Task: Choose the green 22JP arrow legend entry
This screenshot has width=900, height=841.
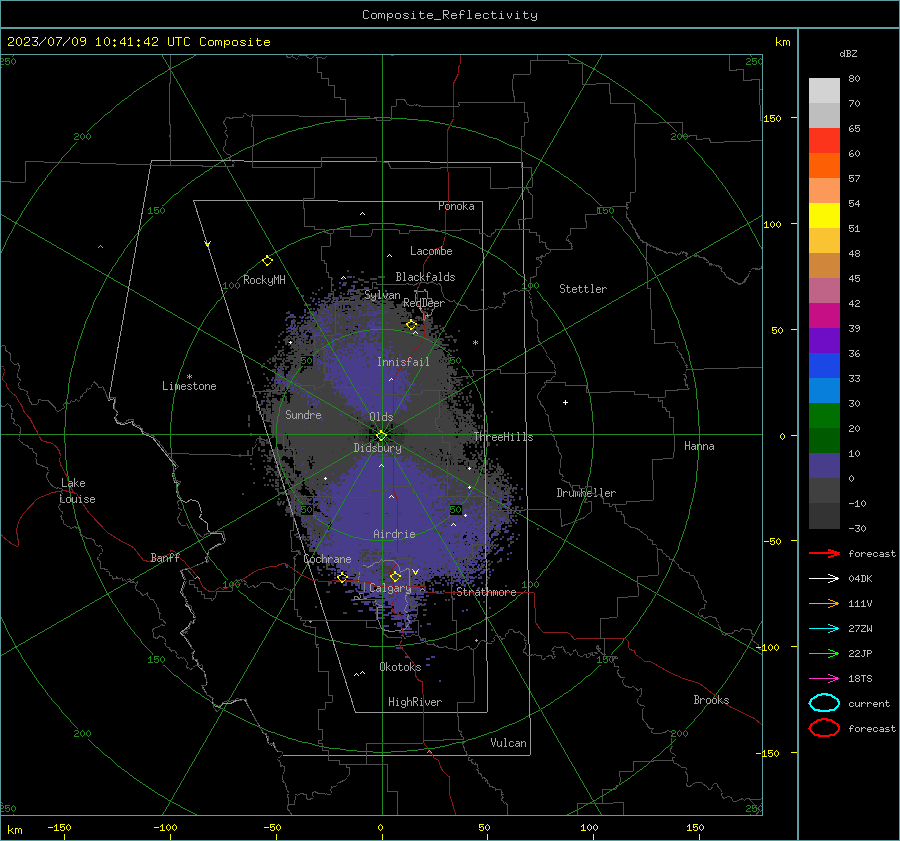Action: 824,653
